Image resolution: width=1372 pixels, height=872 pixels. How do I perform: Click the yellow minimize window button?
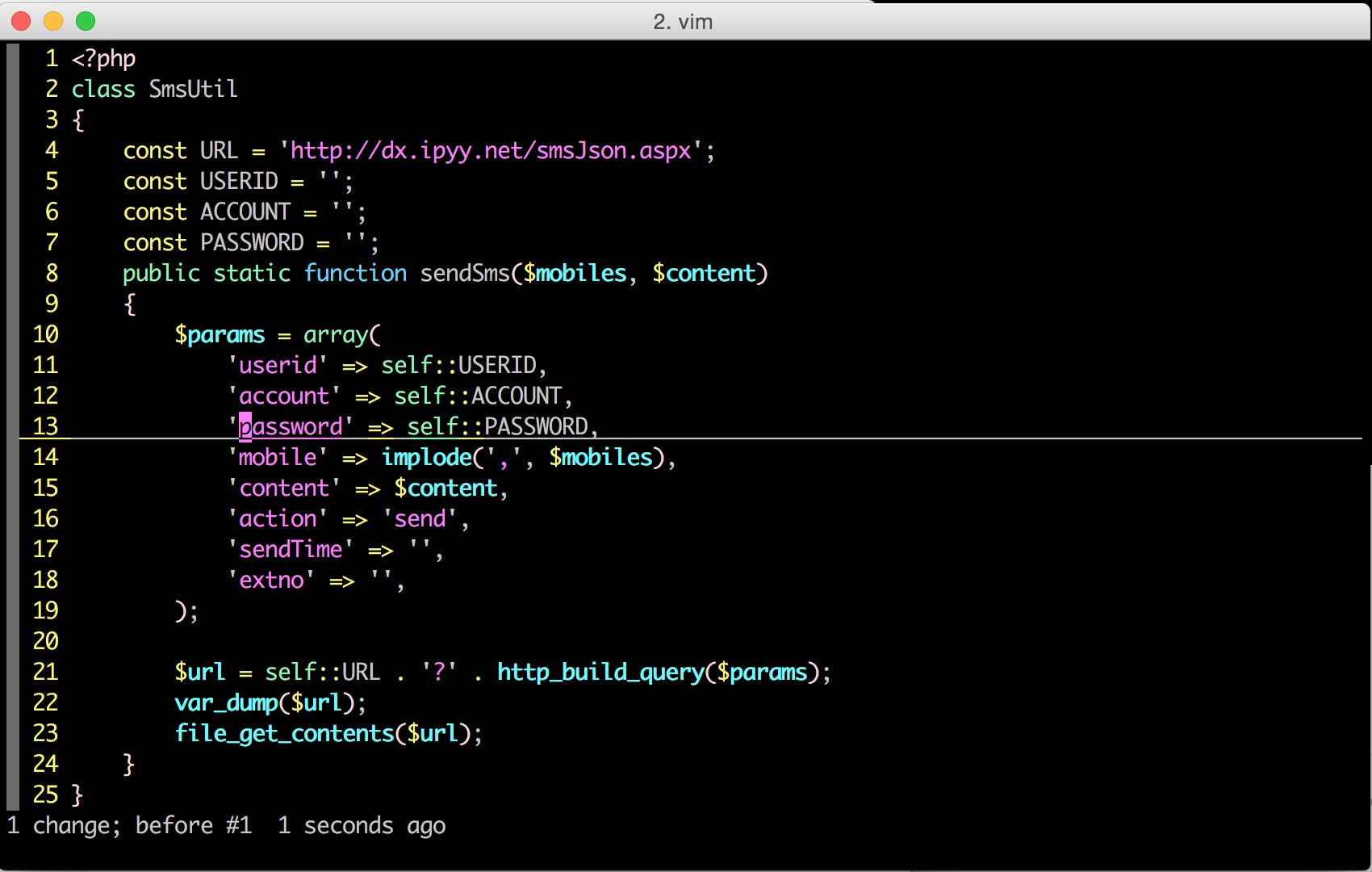coord(53,21)
